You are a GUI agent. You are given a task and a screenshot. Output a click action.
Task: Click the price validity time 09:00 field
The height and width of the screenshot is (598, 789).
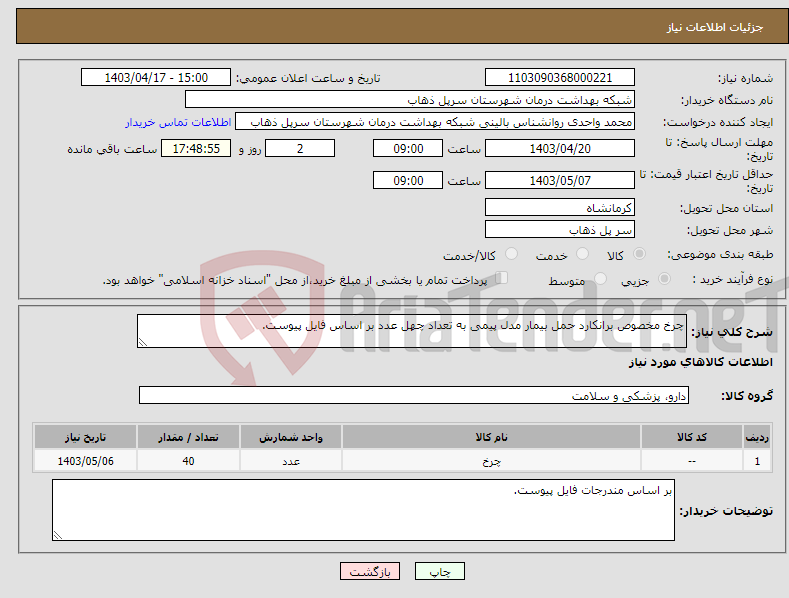pyautogui.click(x=408, y=180)
